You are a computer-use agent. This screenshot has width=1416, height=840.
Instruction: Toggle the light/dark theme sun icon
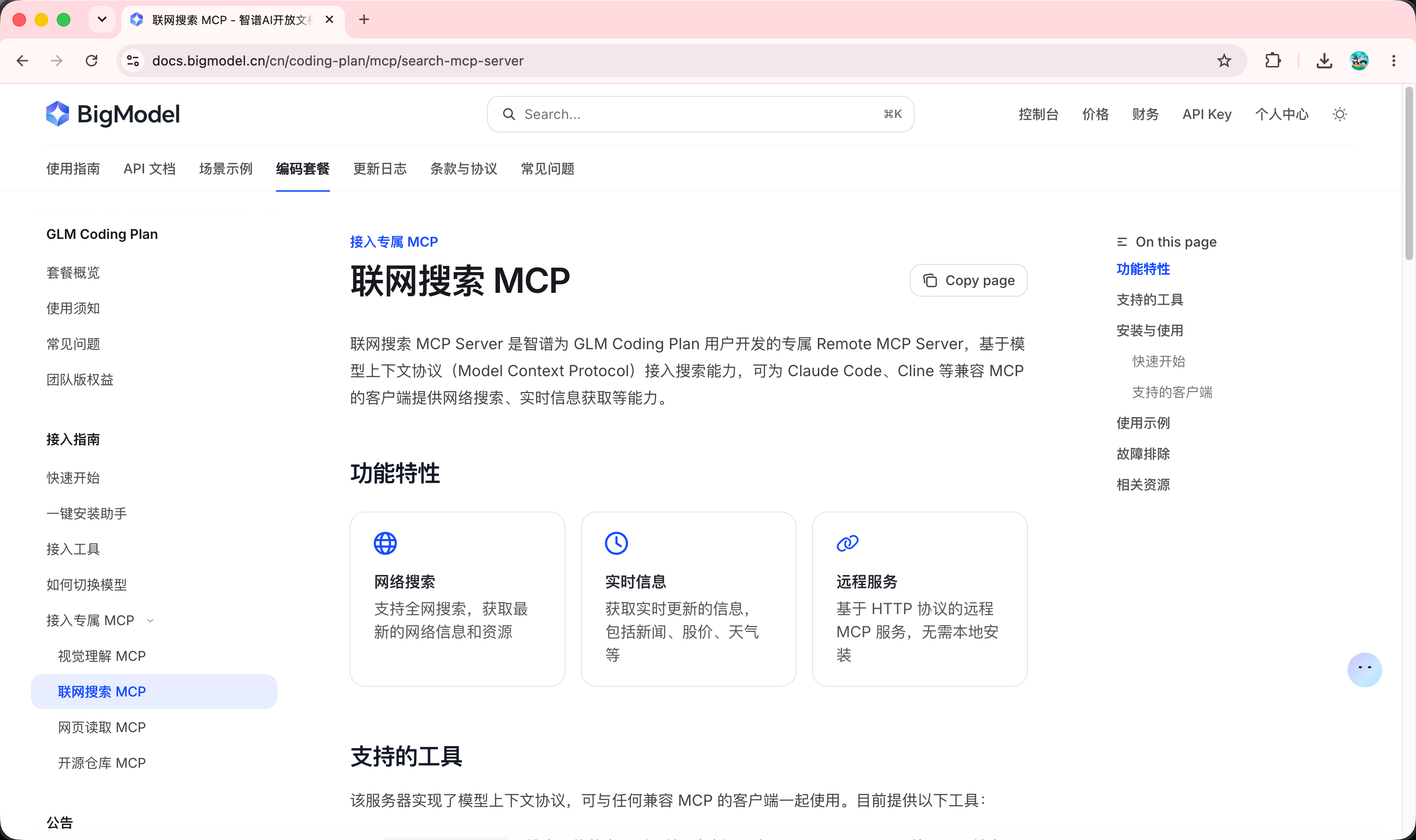1339,114
